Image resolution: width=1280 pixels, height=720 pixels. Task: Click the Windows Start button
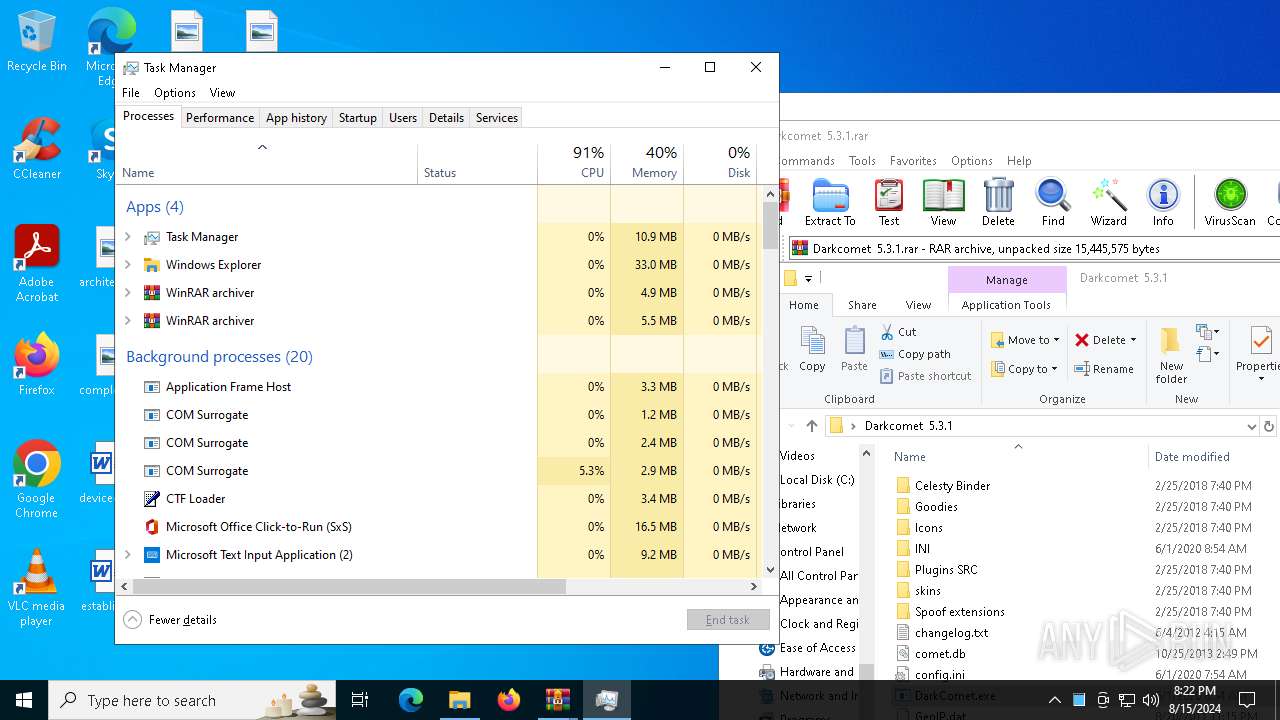[x=24, y=700]
